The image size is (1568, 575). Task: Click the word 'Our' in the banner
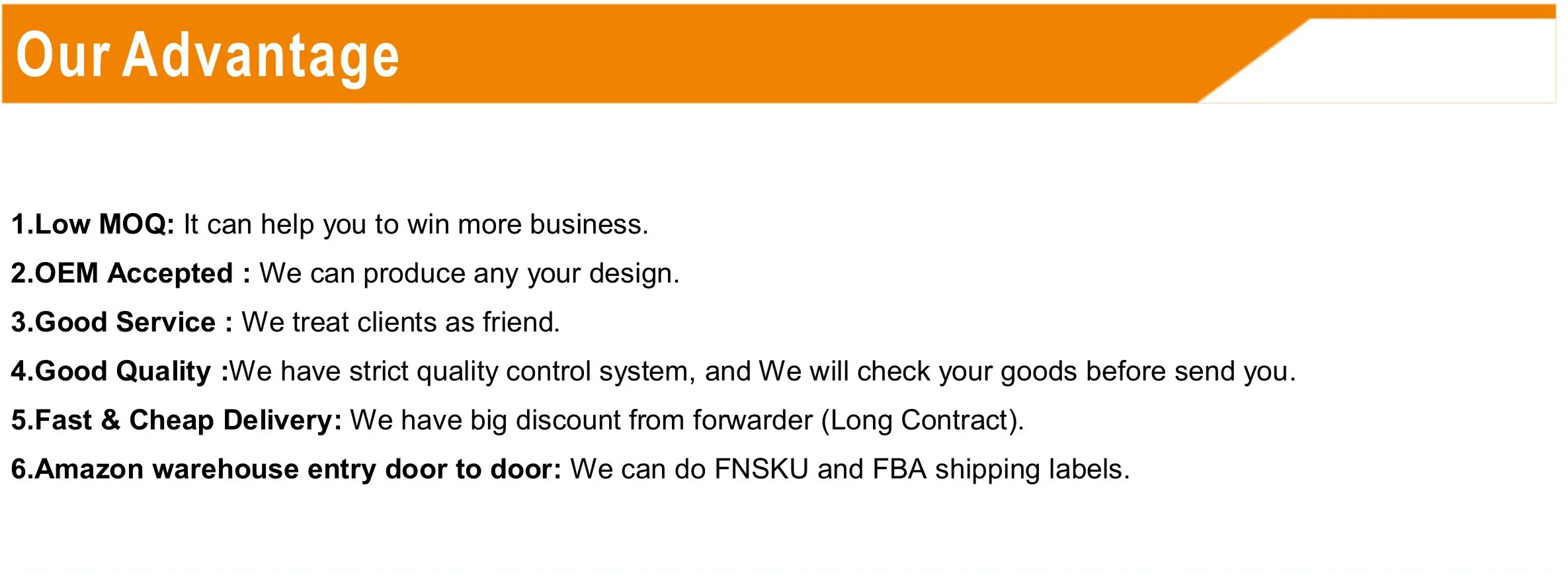tap(62, 56)
